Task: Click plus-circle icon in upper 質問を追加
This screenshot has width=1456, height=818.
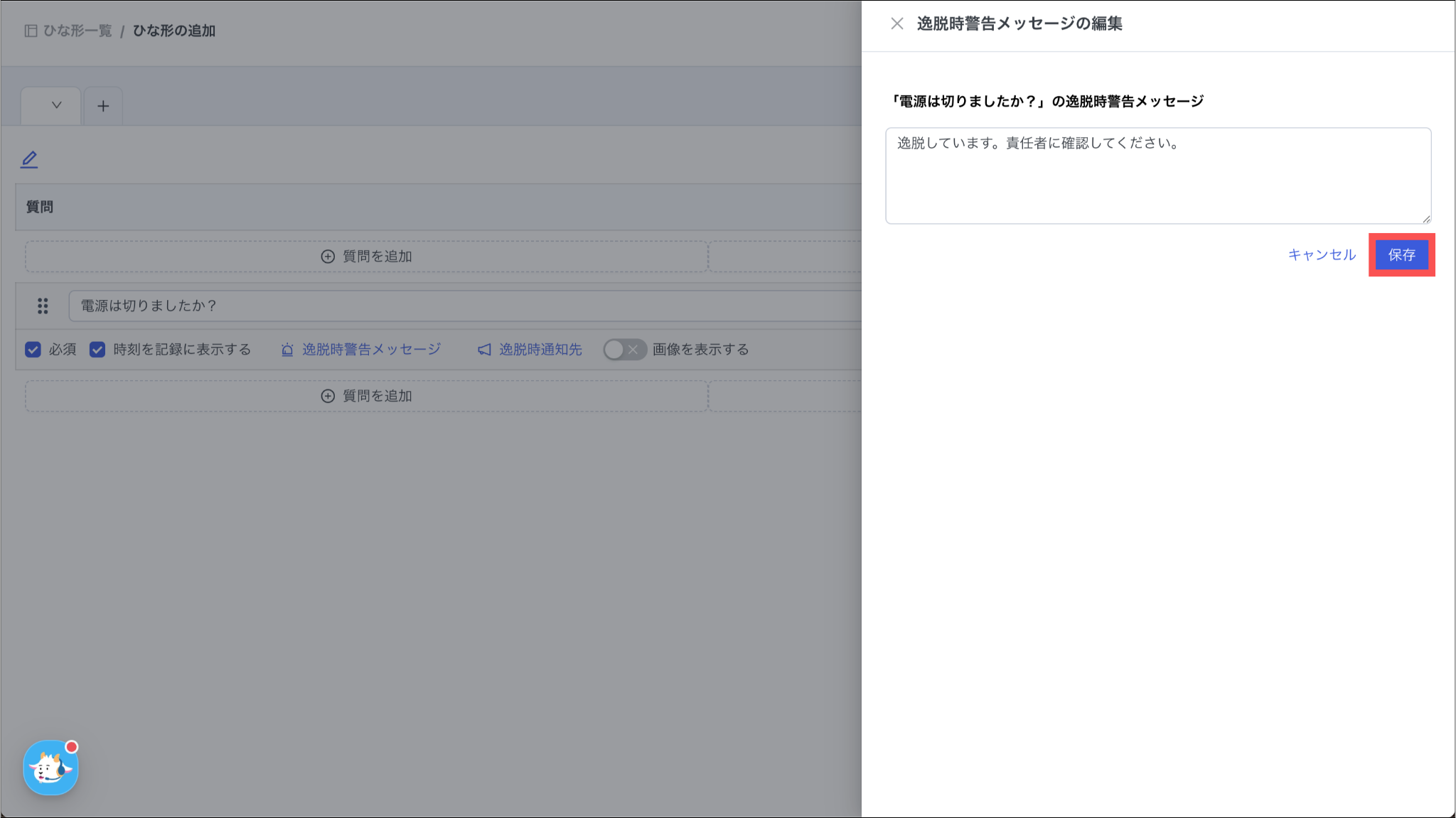Action: point(328,257)
